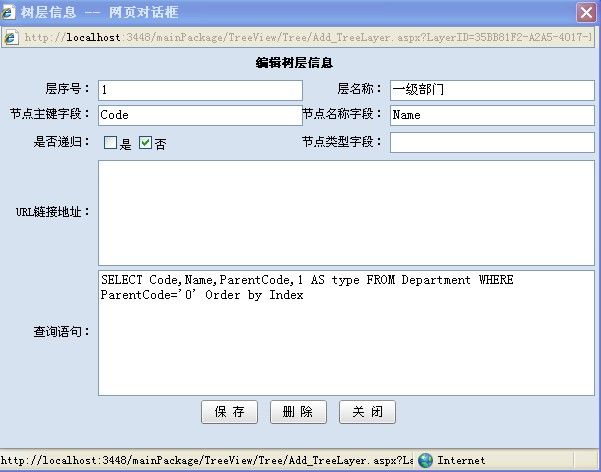Close the 树层信息 dialog window
The height and width of the screenshot is (472, 601).
(x=586, y=13)
